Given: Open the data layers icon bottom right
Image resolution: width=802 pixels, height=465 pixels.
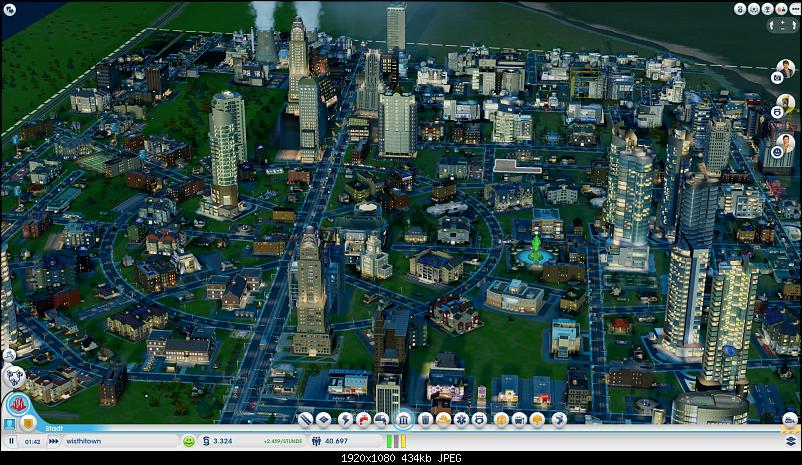Looking at the screenshot, I should pyautogui.click(x=791, y=440).
